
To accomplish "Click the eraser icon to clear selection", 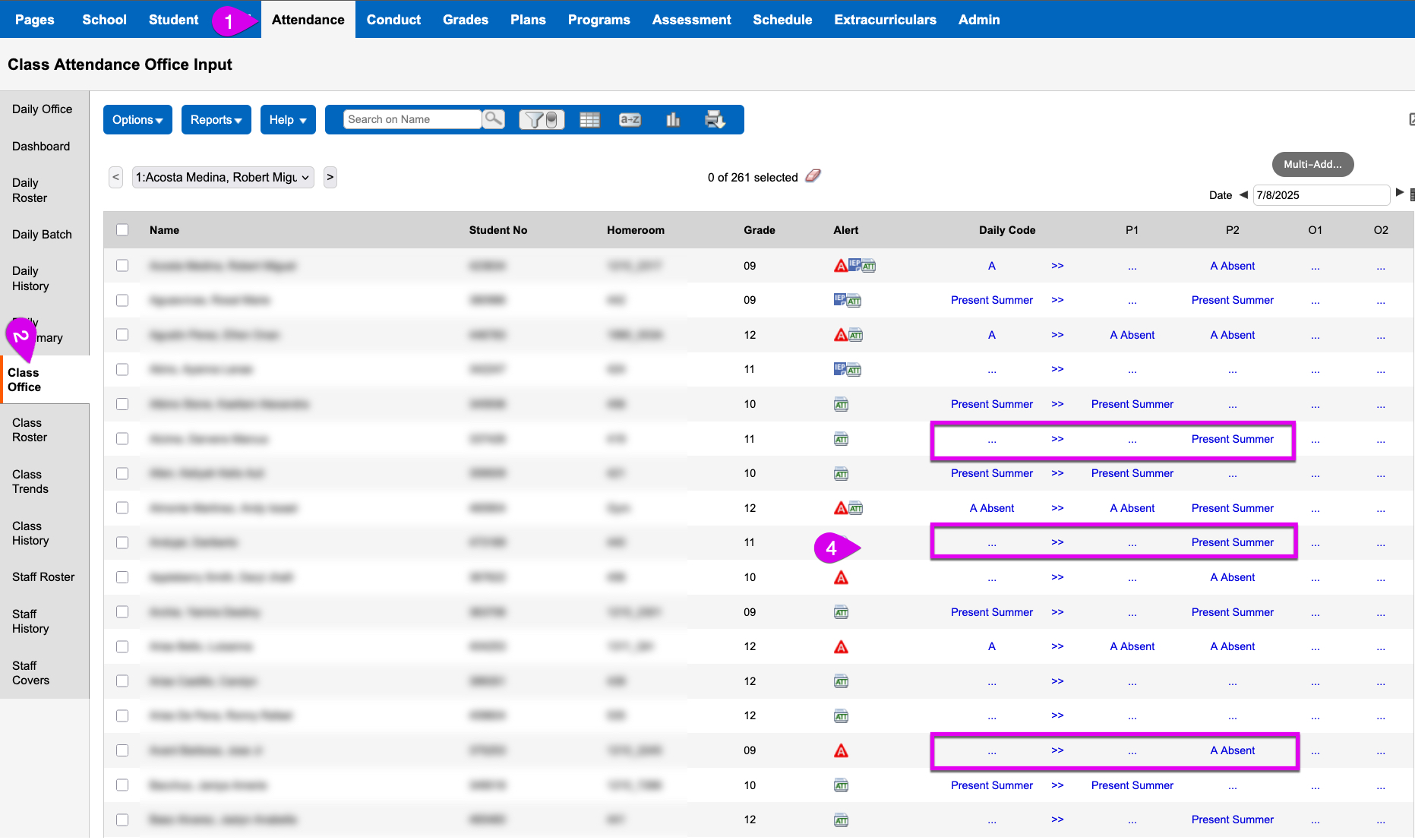I will pyautogui.click(x=813, y=176).
